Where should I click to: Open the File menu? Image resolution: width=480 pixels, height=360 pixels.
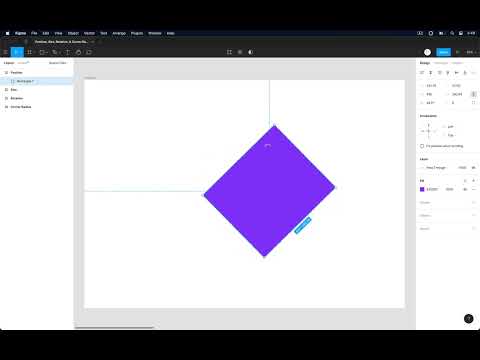coord(34,33)
